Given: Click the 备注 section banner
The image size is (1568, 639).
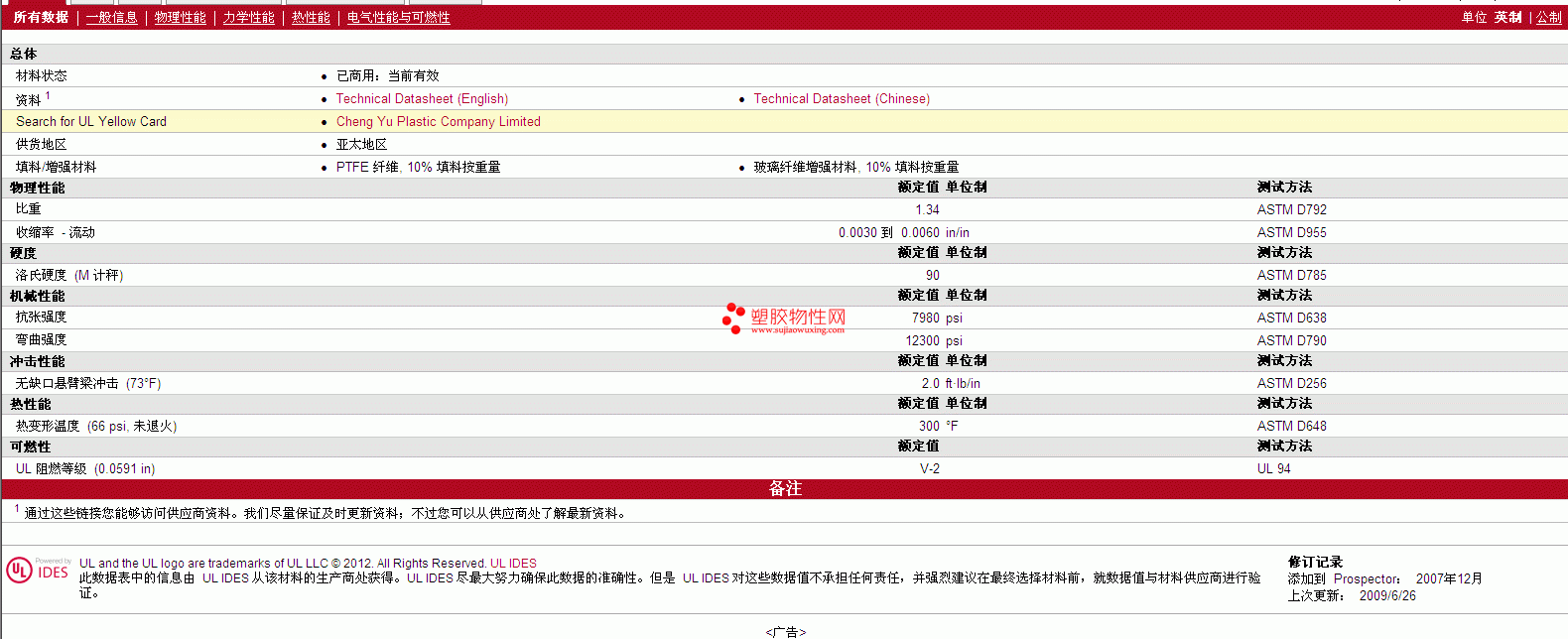Looking at the screenshot, I should [784, 488].
